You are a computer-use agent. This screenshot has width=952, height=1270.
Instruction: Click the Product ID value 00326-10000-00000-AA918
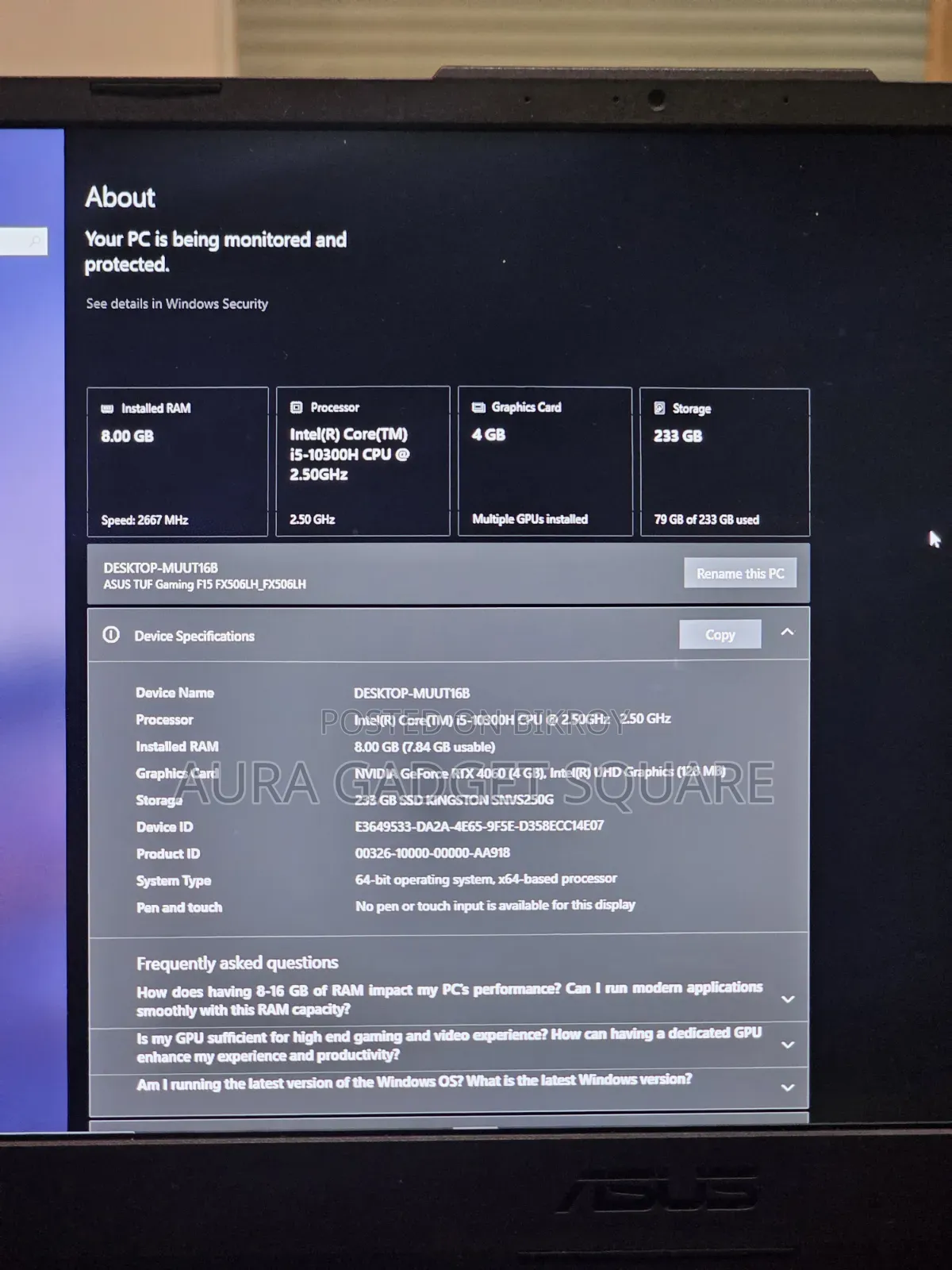tap(432, 852)
